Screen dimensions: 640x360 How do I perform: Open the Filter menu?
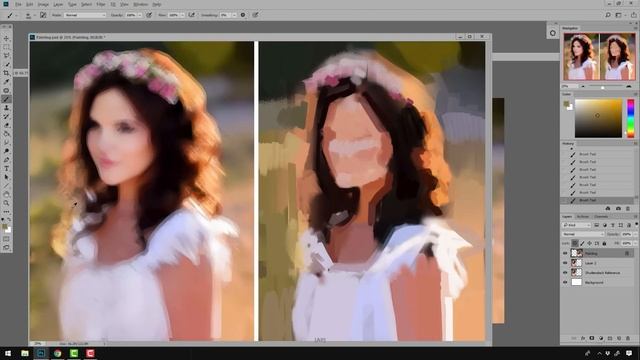pos(101,4)
